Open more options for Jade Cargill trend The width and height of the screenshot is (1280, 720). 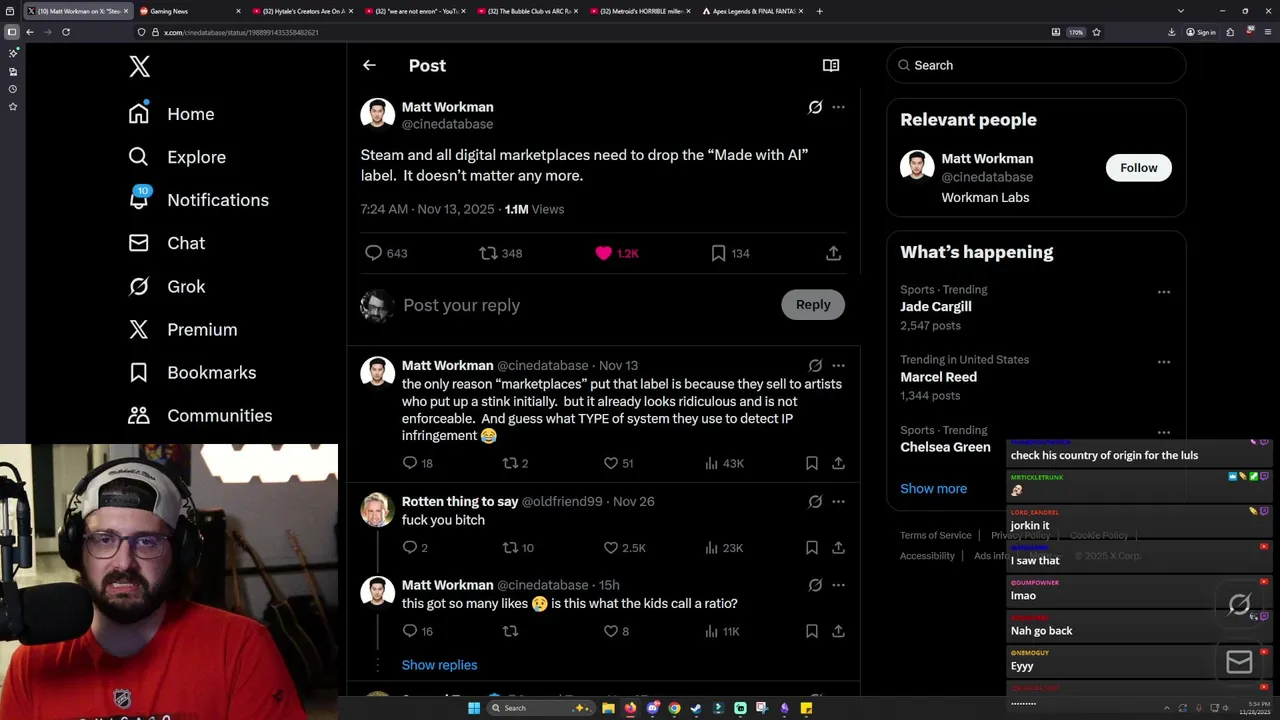point(1163,292)
